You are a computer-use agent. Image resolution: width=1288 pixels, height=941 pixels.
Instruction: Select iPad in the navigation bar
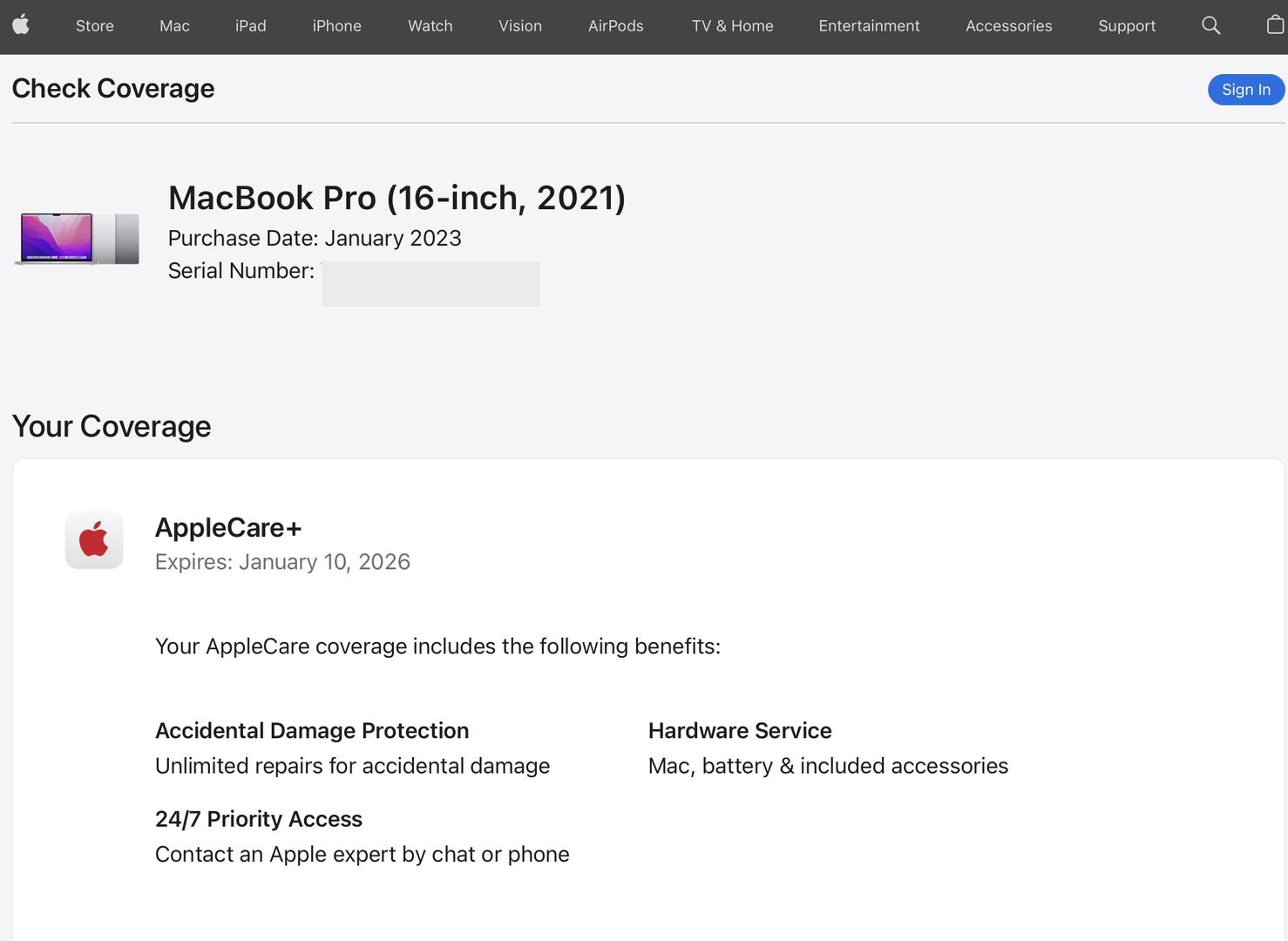pyautogui.click(x=251, y=26)
